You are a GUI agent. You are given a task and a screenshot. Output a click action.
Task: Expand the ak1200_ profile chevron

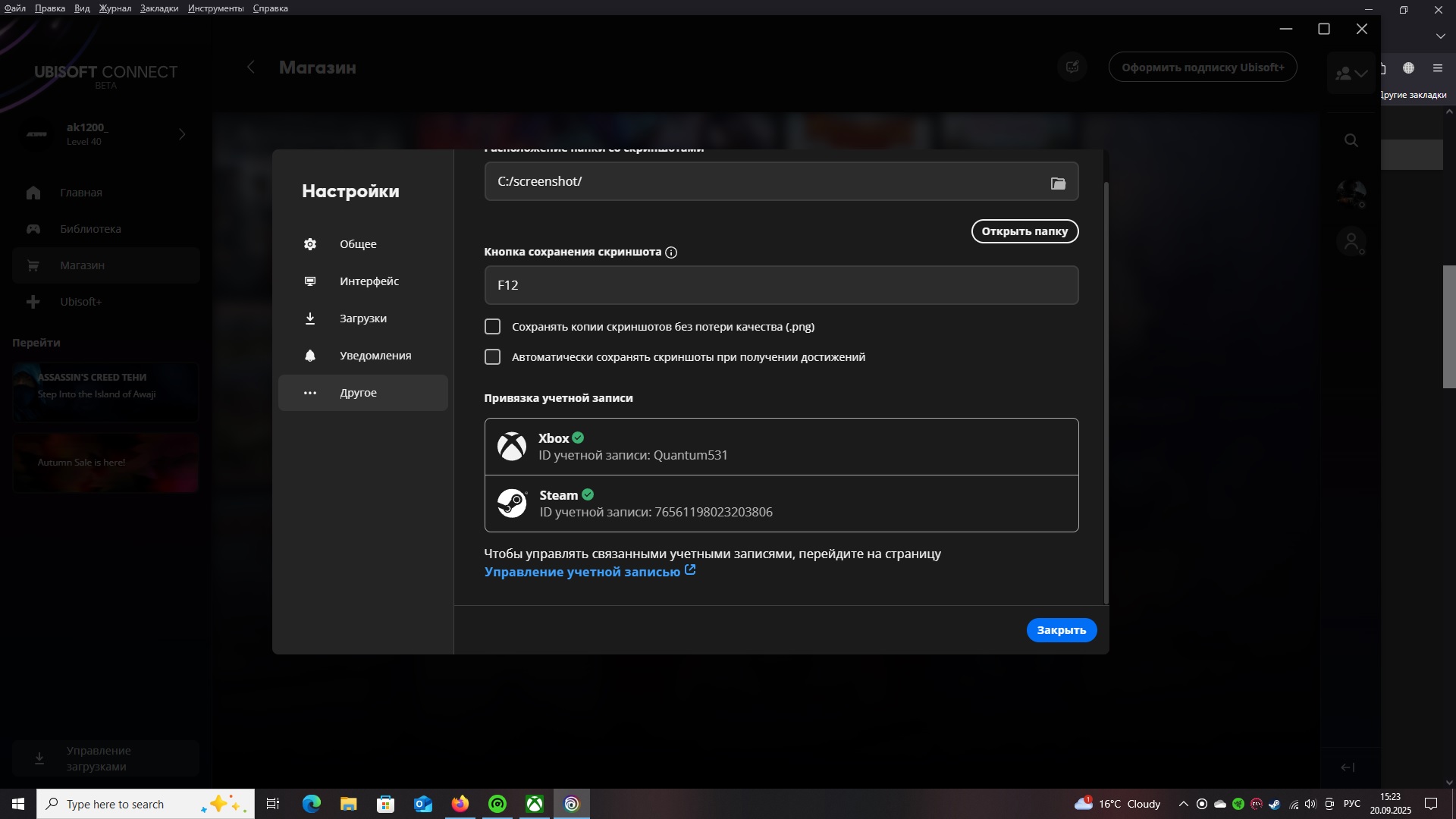(x=182, y=134)
